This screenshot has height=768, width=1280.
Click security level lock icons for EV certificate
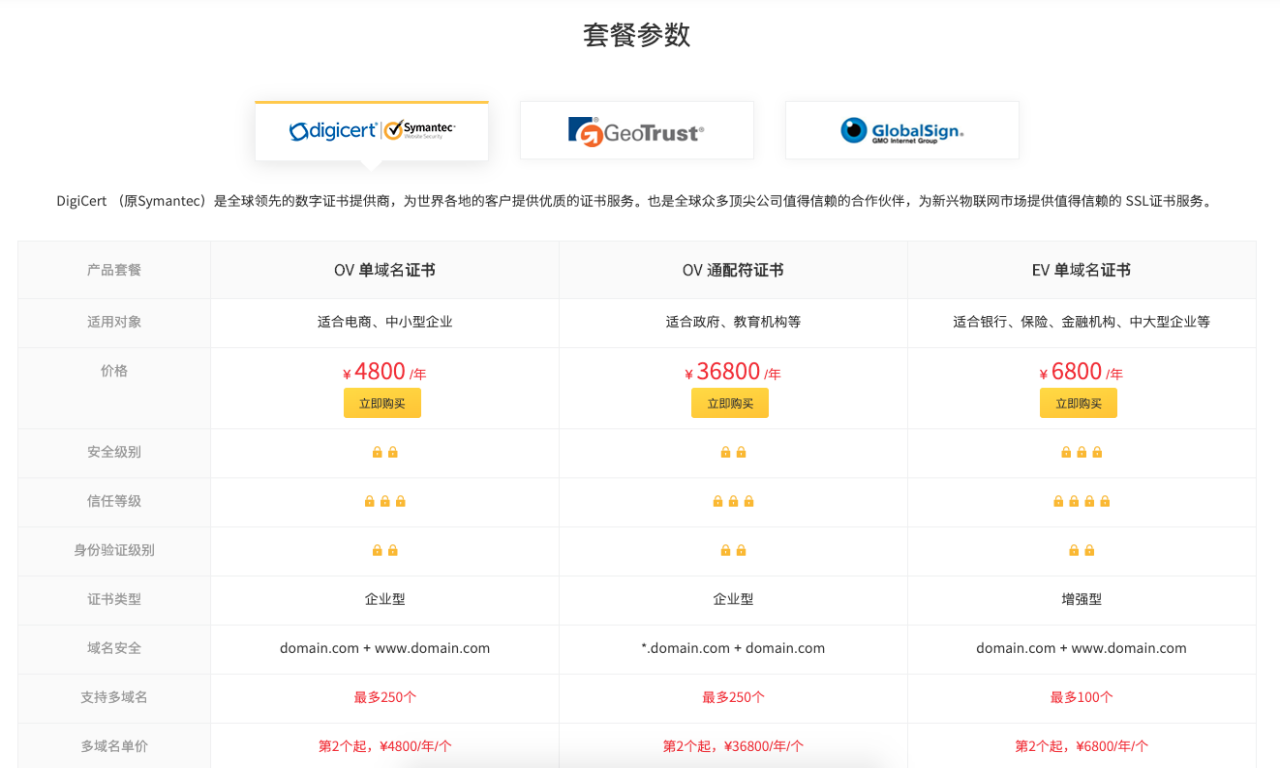1081,452
